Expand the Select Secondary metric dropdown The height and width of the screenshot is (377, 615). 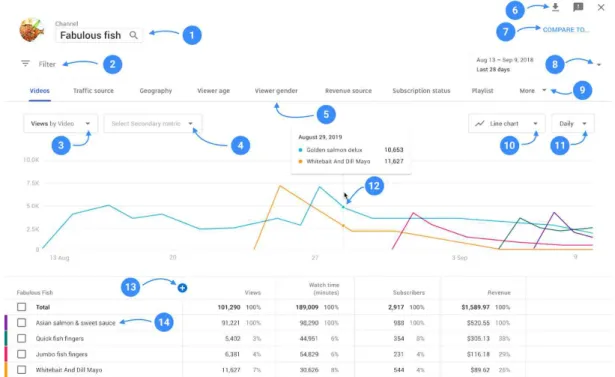click(153, 124)
